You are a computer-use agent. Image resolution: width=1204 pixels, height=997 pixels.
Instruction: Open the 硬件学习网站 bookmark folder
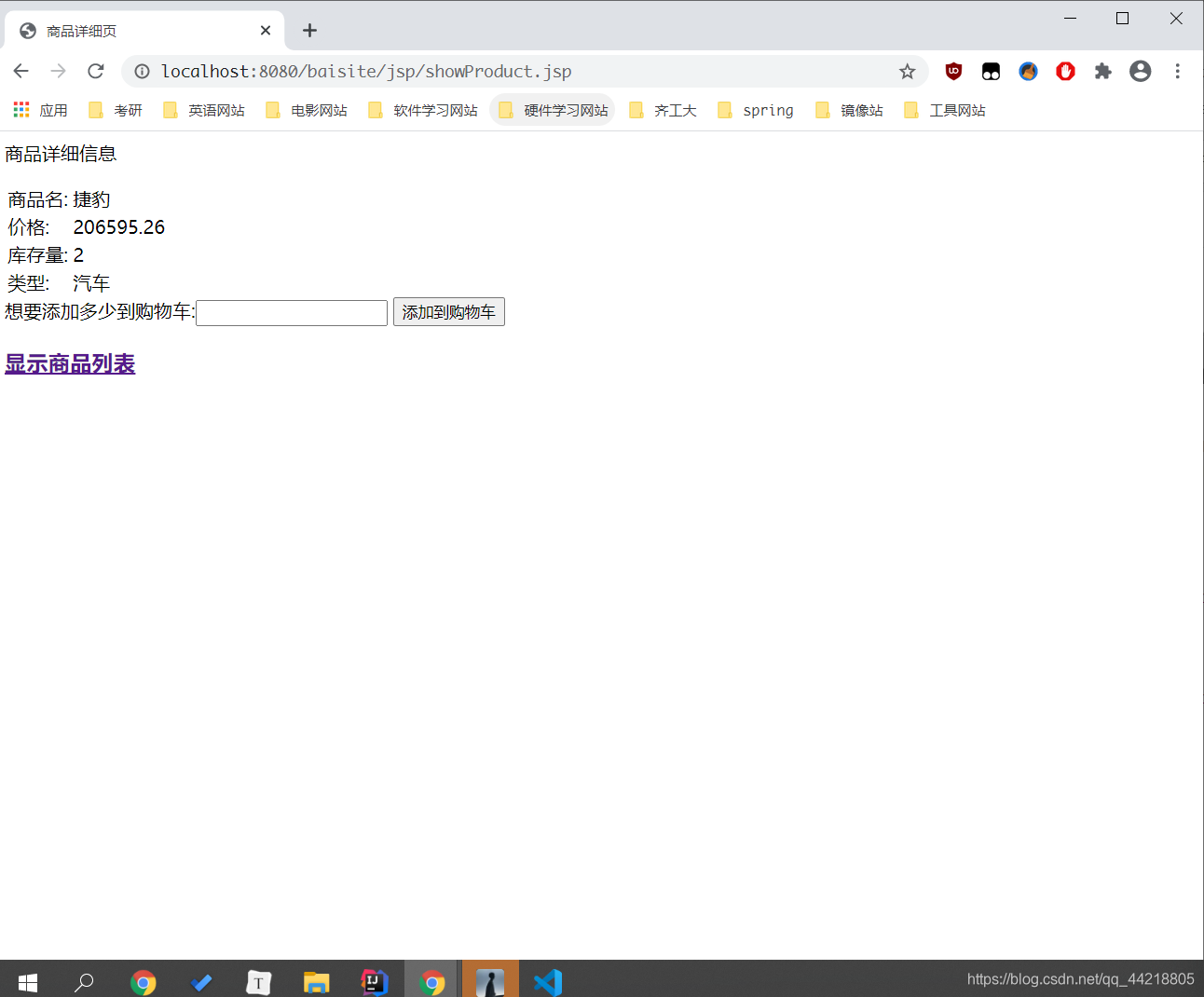553,110
